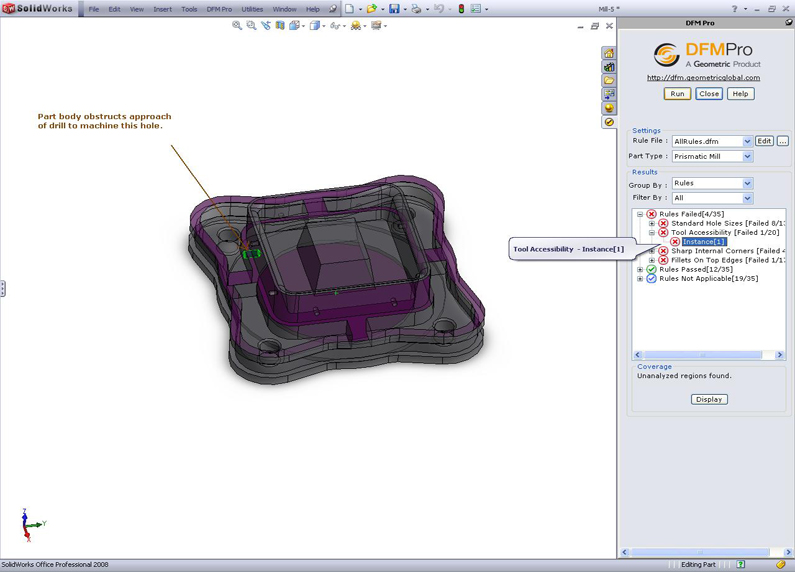Click the Run button
This screenshot has height=572, width=795.
coord(677,94)
